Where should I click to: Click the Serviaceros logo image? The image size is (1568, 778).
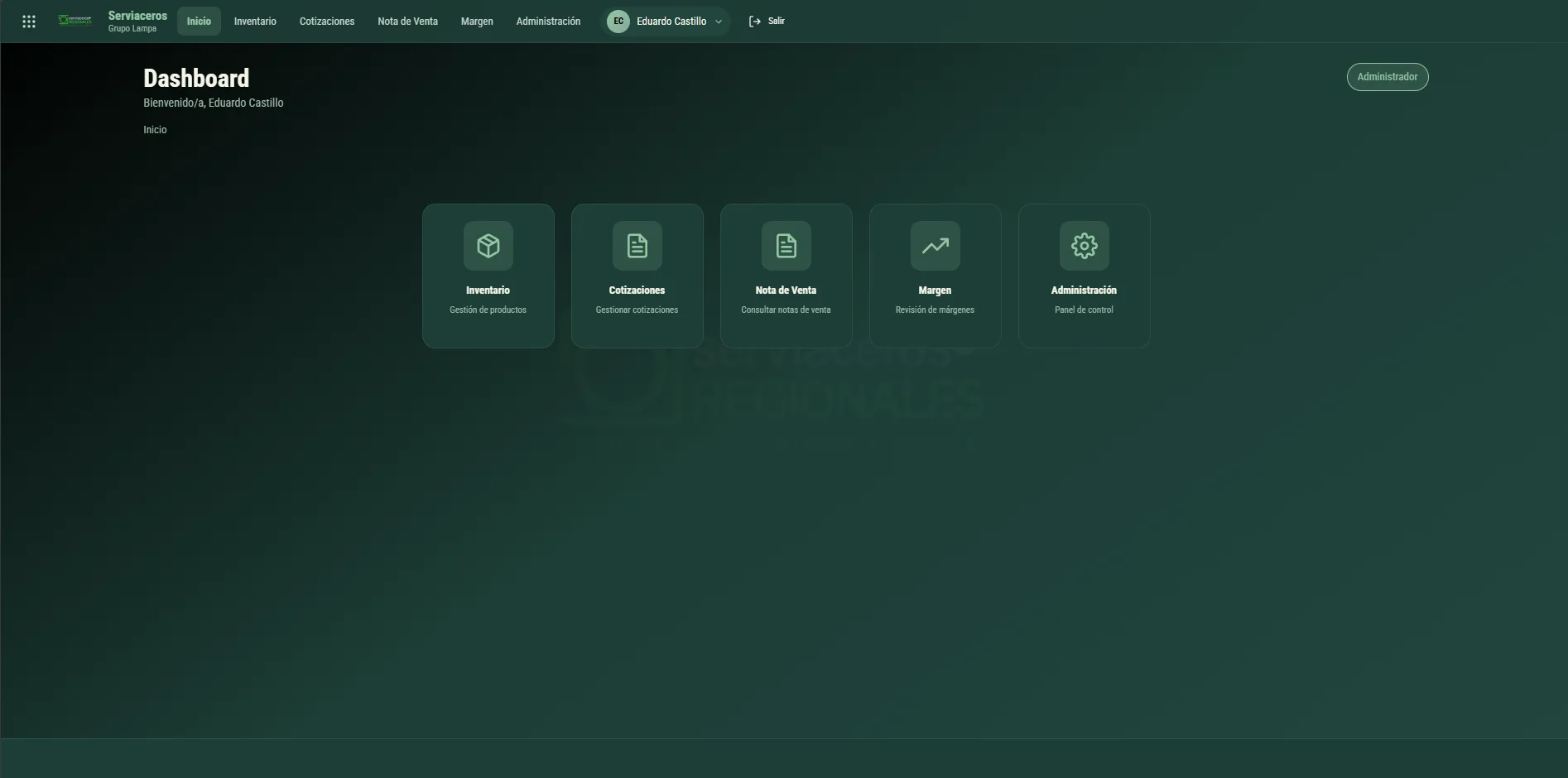75,21
